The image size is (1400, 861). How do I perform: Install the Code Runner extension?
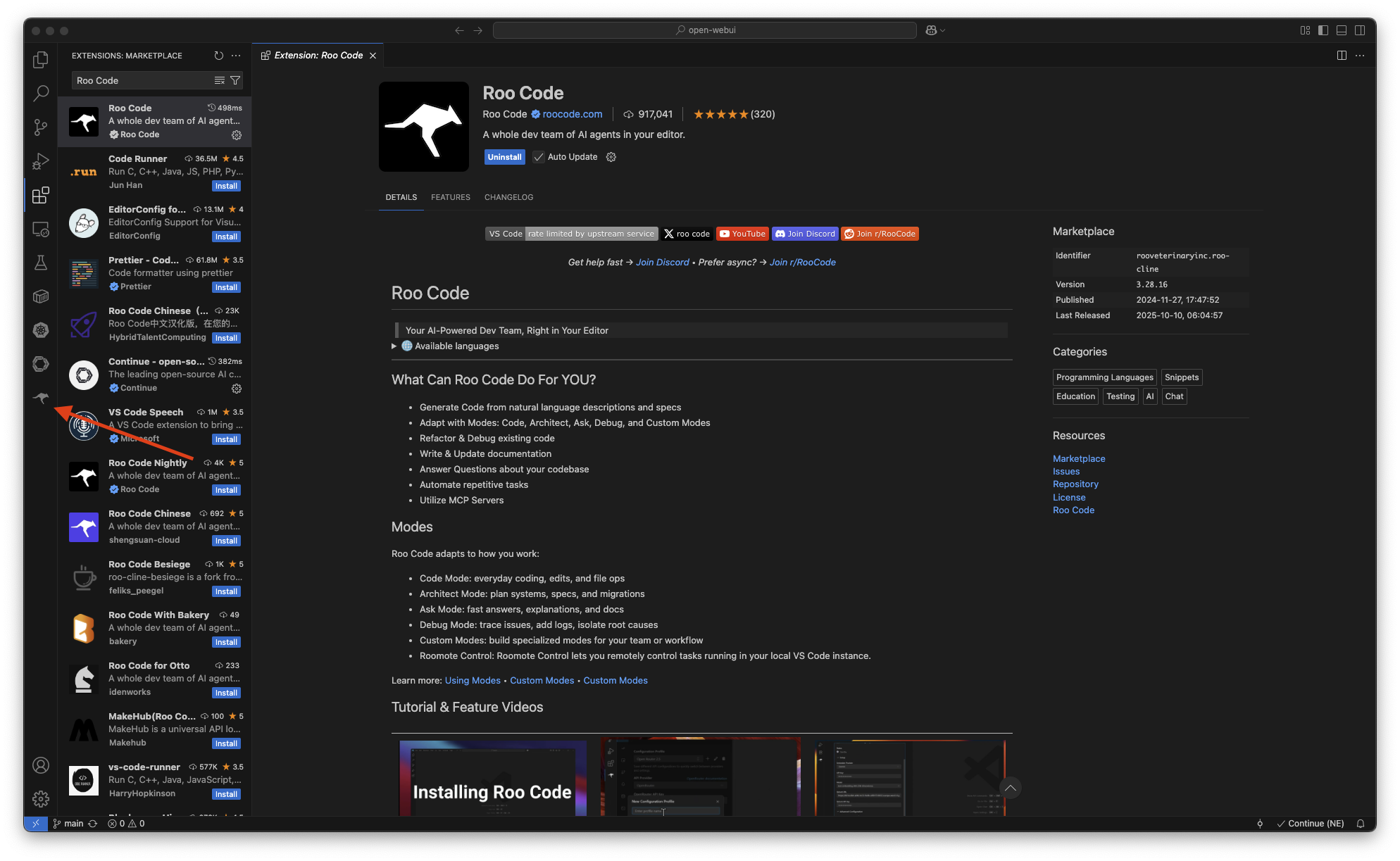[x=226, y=186]
